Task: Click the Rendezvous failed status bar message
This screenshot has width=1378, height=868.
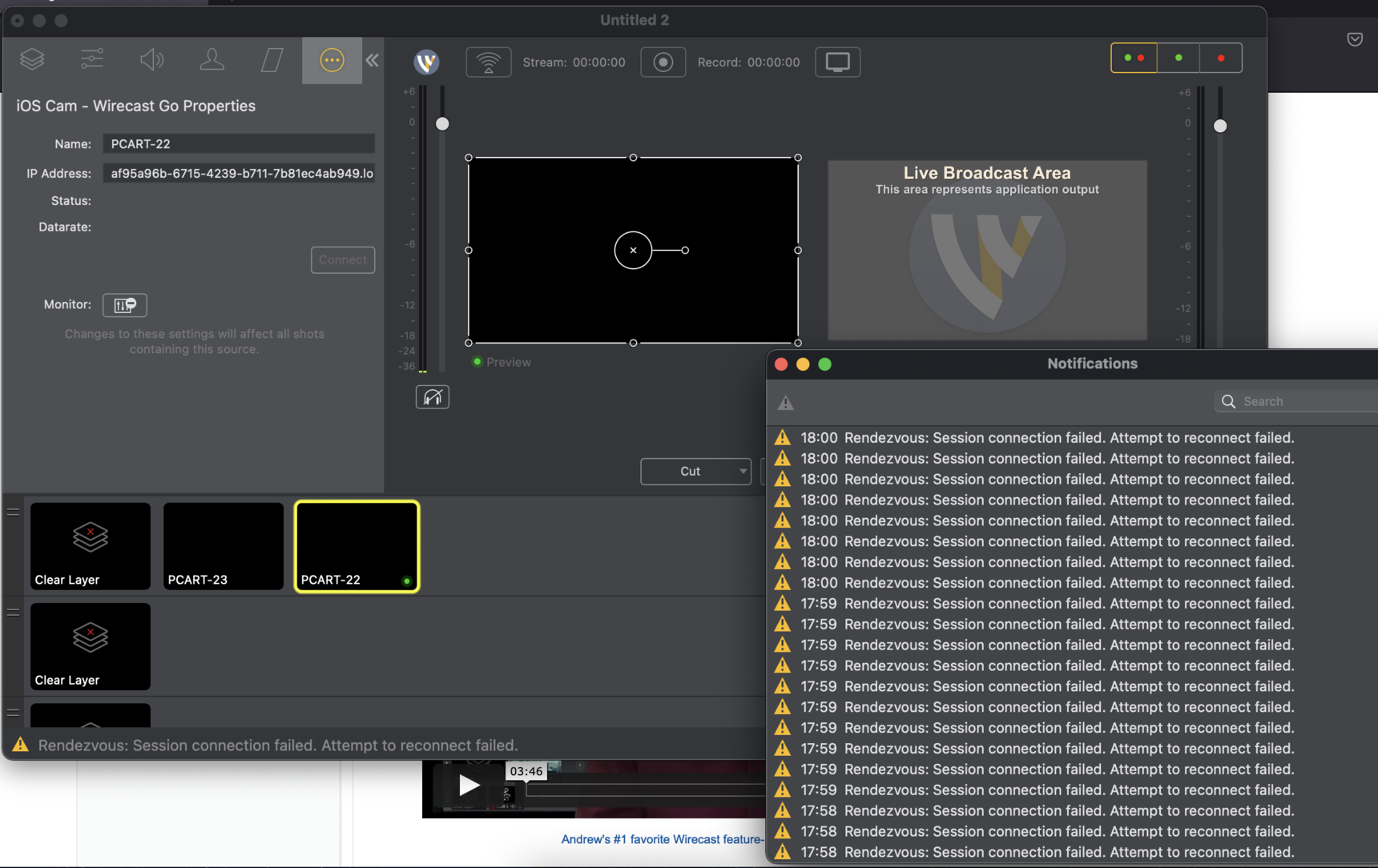Action: tap(278, 745)
